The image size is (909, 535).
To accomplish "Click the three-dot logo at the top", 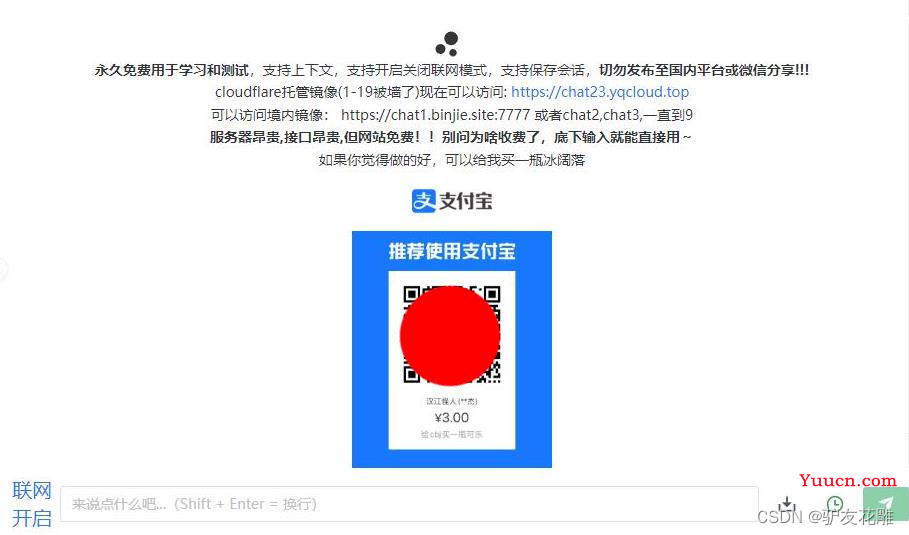I will tap(448, 44).
